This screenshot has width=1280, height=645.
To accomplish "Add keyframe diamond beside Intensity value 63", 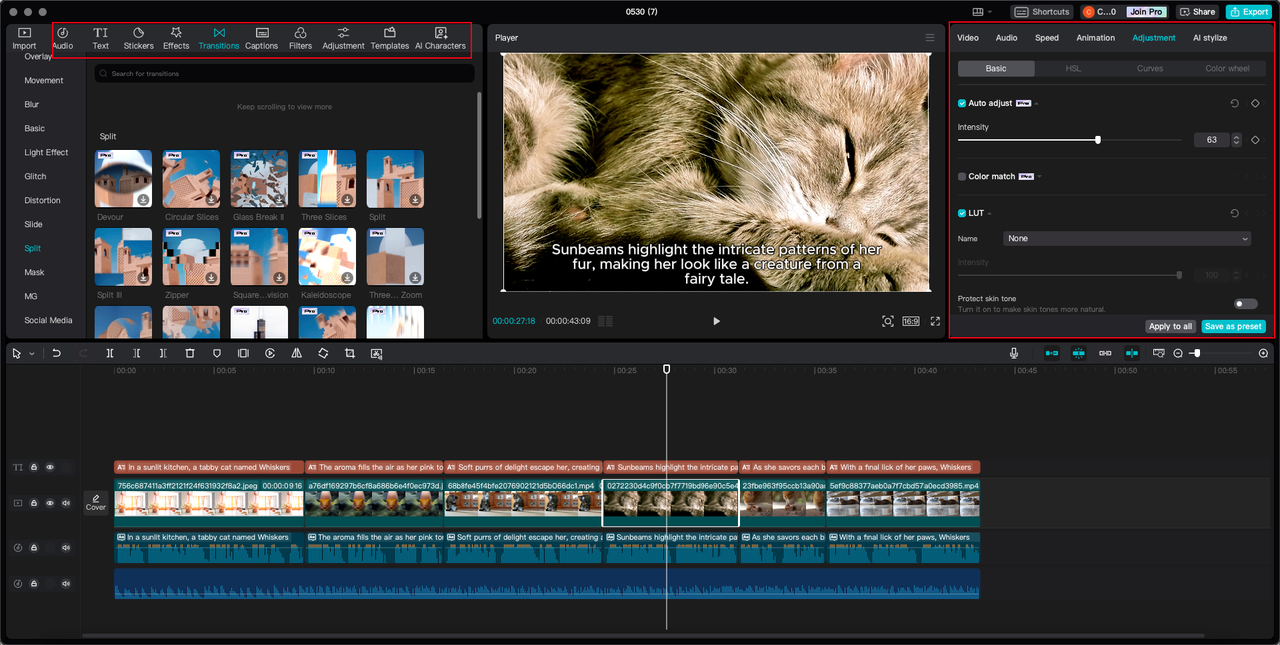I will click(x=1255, y=140).
